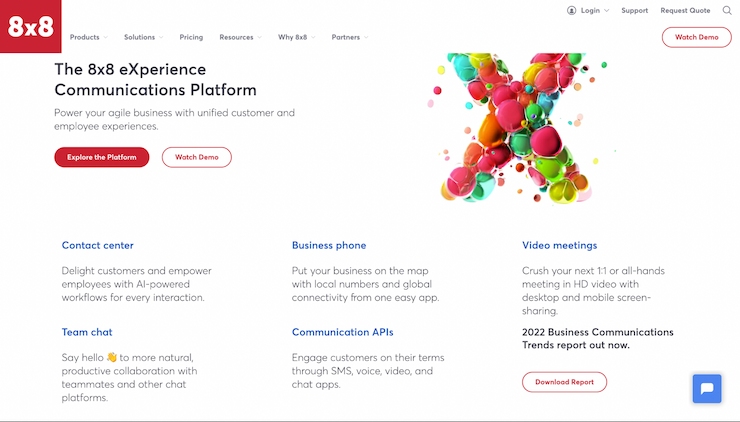Open the Partners menu
The height and width of the screenshot is (422, 740).
point(345,37)
